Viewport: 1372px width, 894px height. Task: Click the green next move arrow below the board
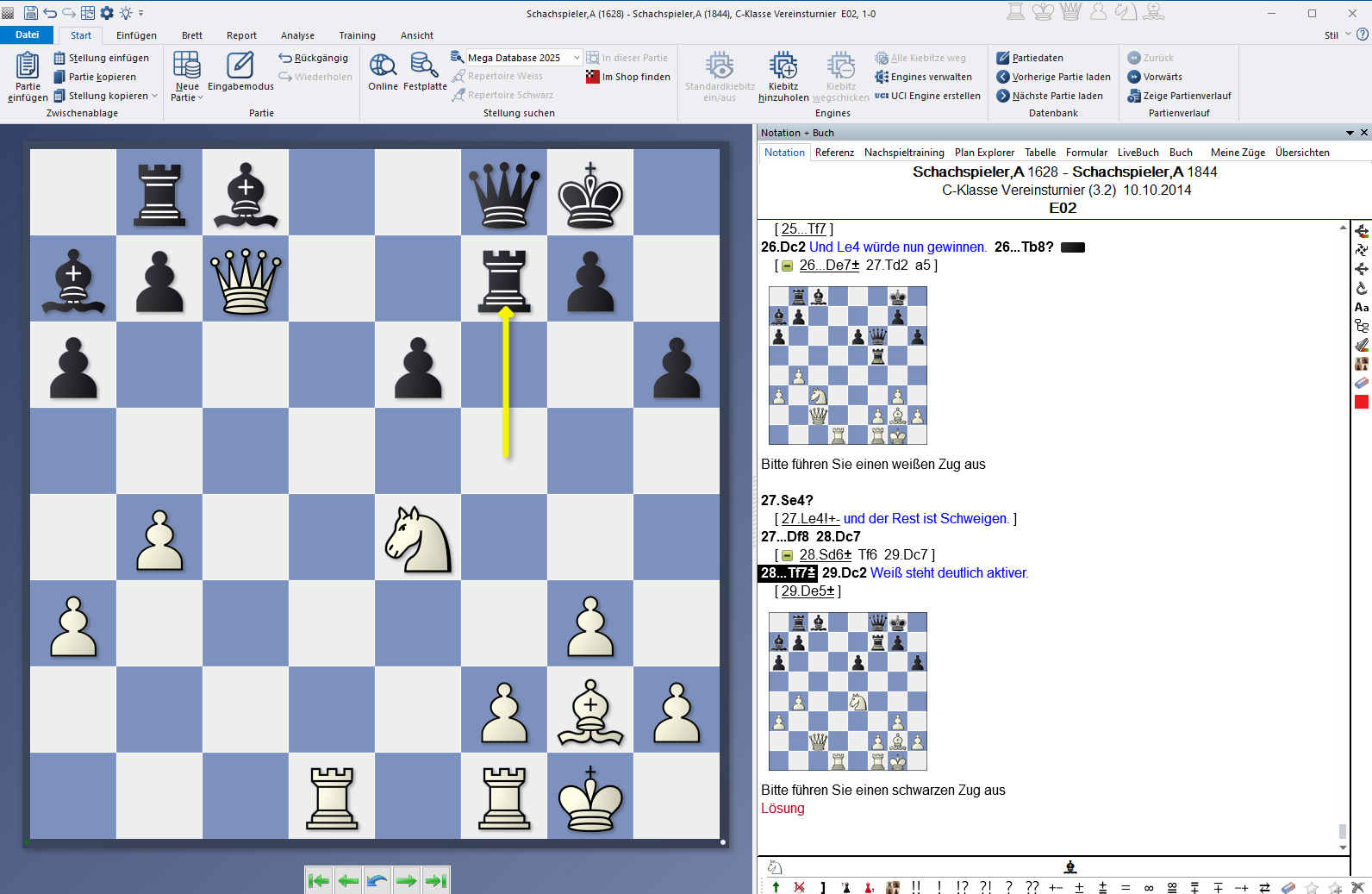407,880
